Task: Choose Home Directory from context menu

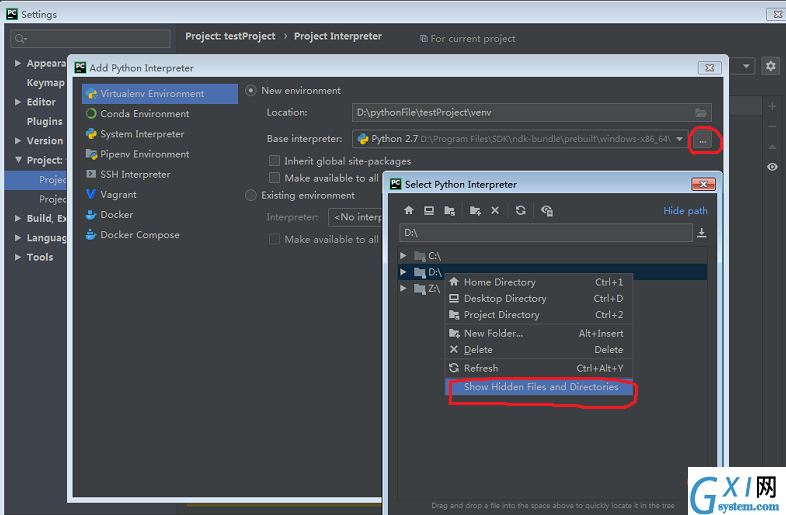Action: 539,282
